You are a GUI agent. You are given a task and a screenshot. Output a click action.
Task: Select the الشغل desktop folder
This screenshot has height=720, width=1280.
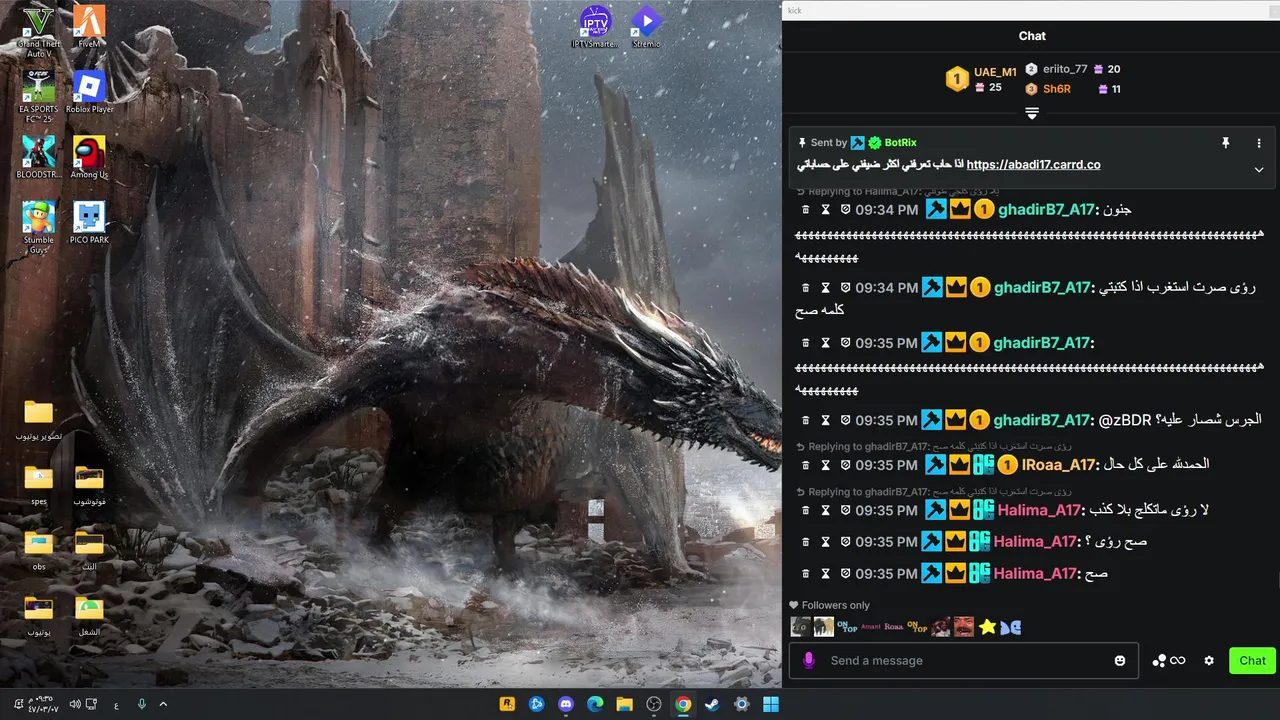[89, 615]
